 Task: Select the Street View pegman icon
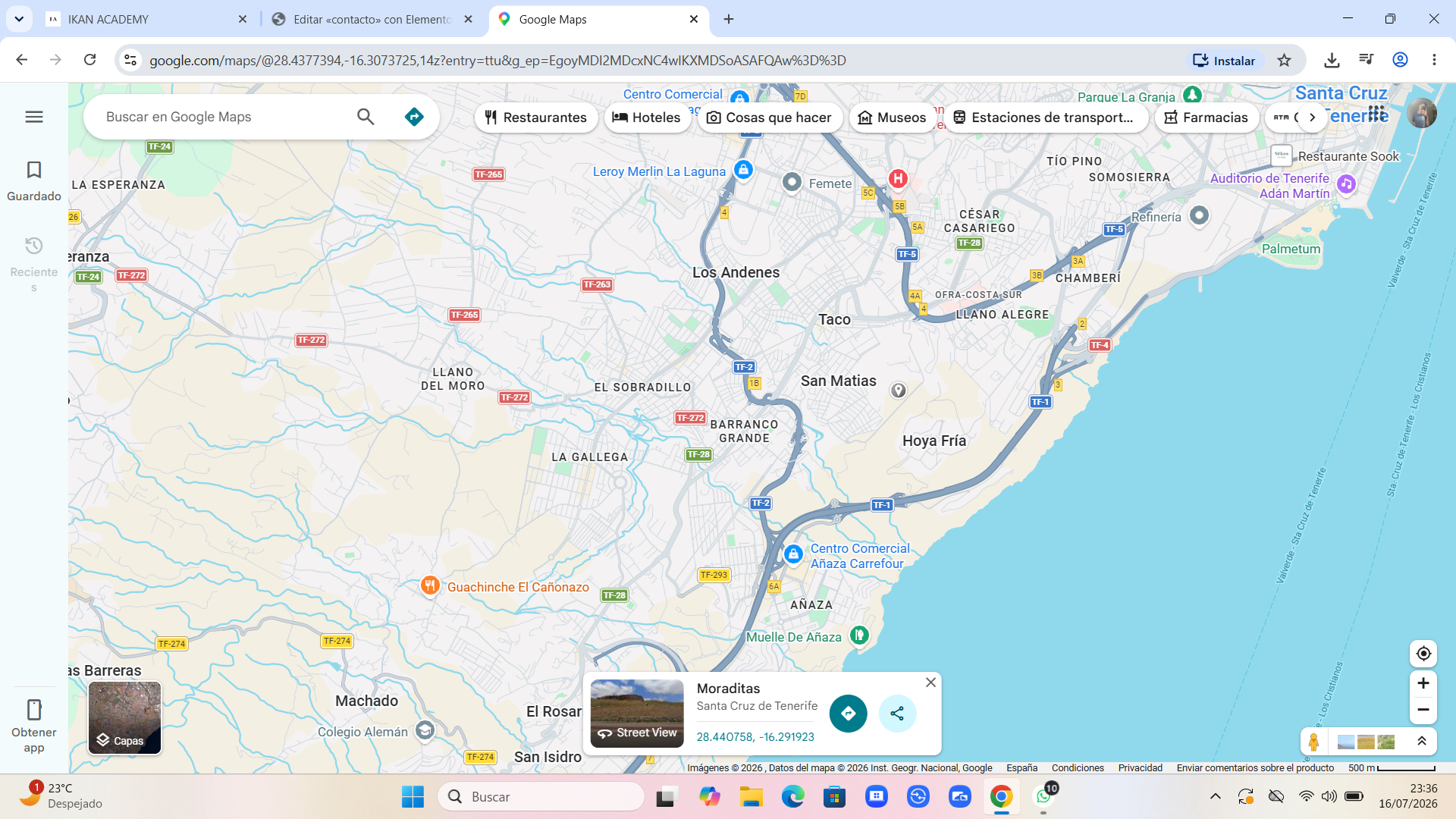[1314, 742]
